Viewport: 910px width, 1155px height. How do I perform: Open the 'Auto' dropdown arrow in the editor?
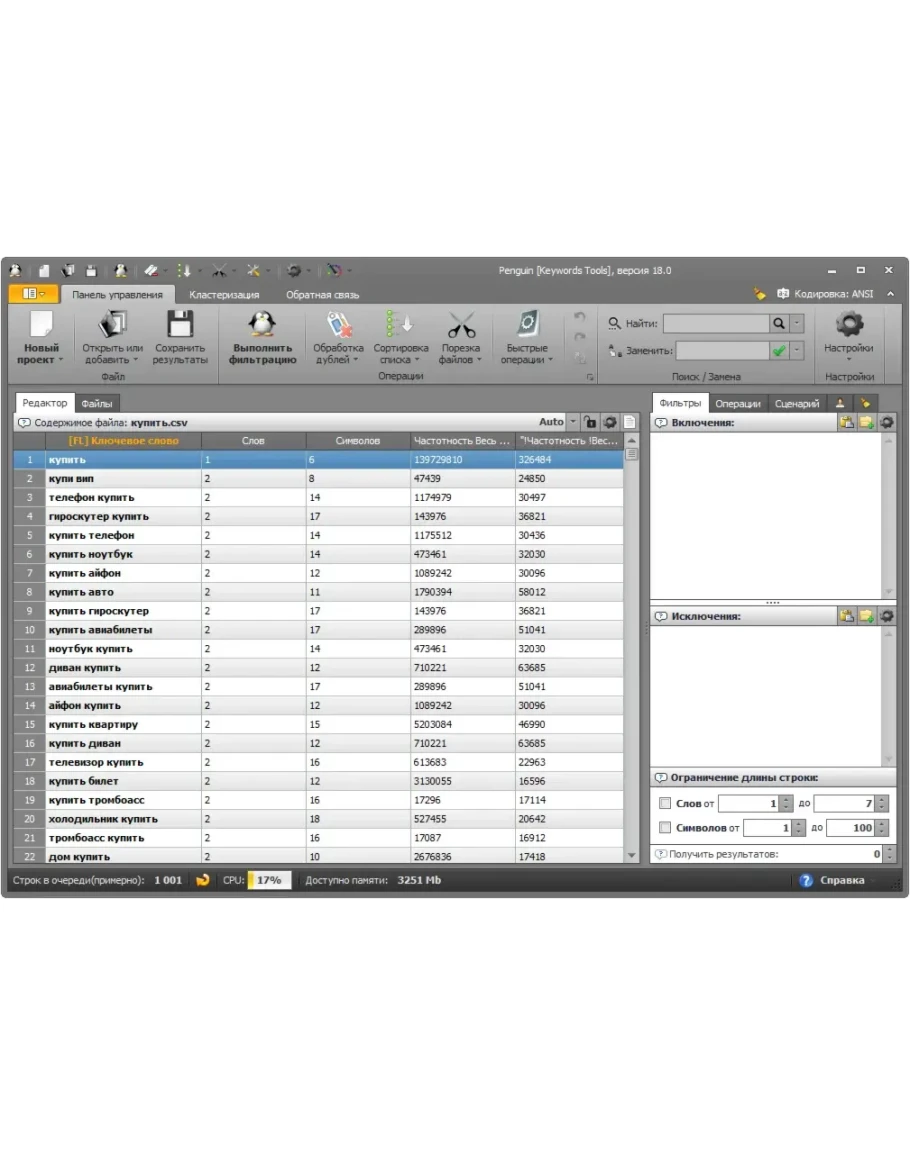point(573,423)
